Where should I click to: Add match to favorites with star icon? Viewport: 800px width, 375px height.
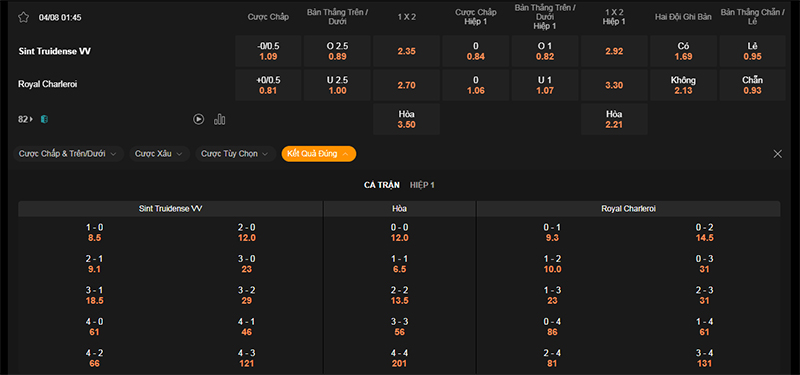coord(23,17)
